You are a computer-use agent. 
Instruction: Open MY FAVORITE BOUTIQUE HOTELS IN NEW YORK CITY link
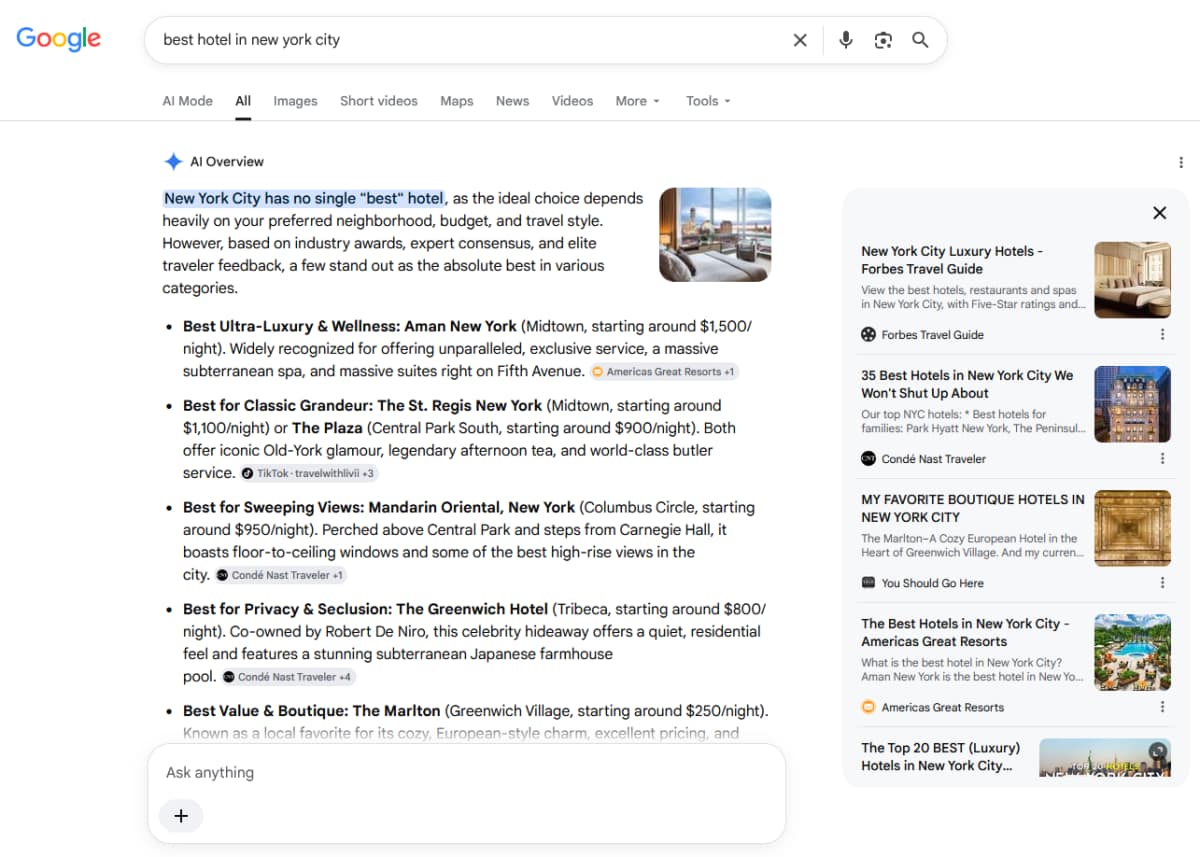[973, 508]
